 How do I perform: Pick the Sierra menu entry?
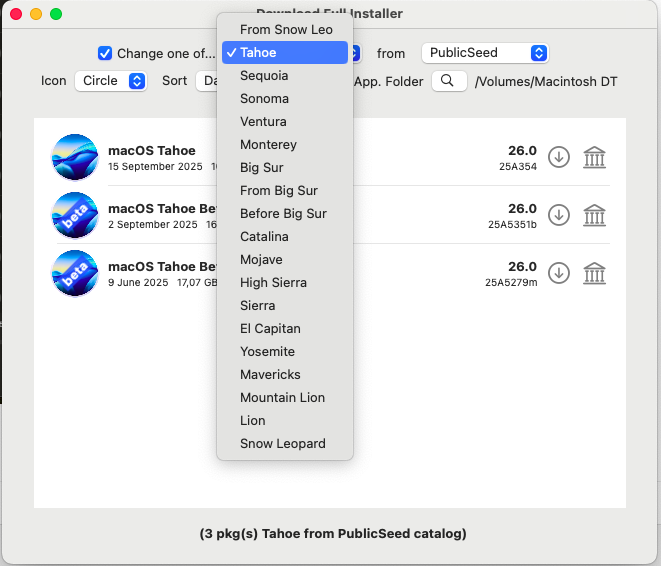click(285, 305)
